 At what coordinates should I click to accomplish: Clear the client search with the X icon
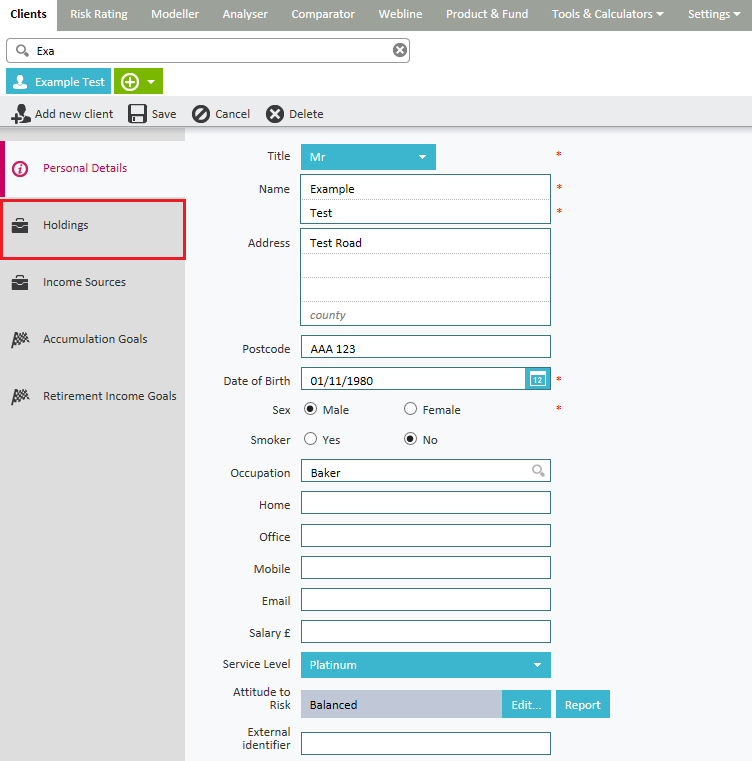click(x=400, y=50)
